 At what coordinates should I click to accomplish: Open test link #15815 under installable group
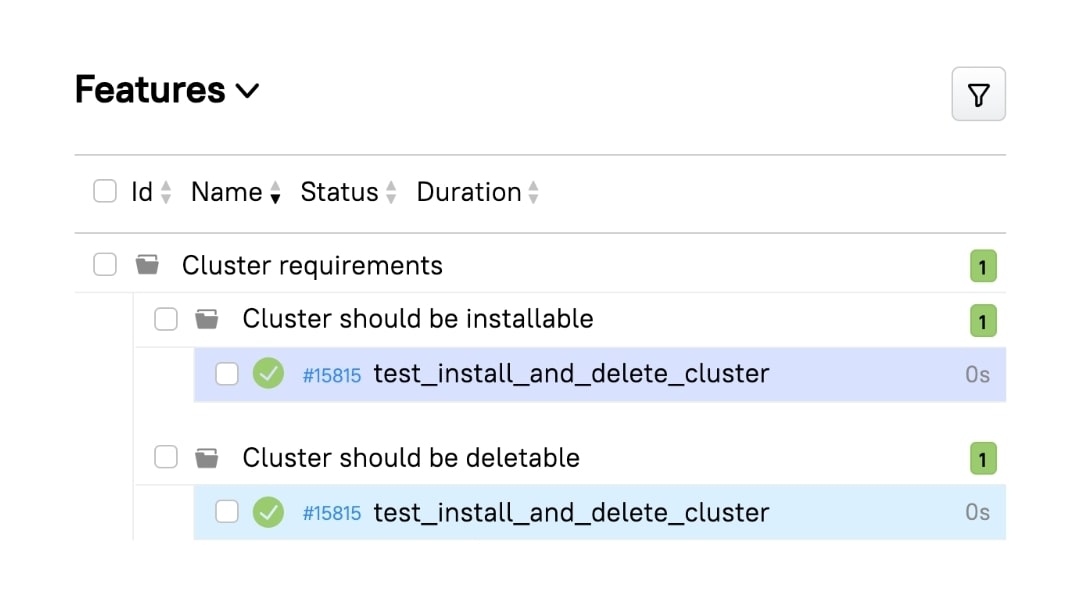tap(331, 374)
